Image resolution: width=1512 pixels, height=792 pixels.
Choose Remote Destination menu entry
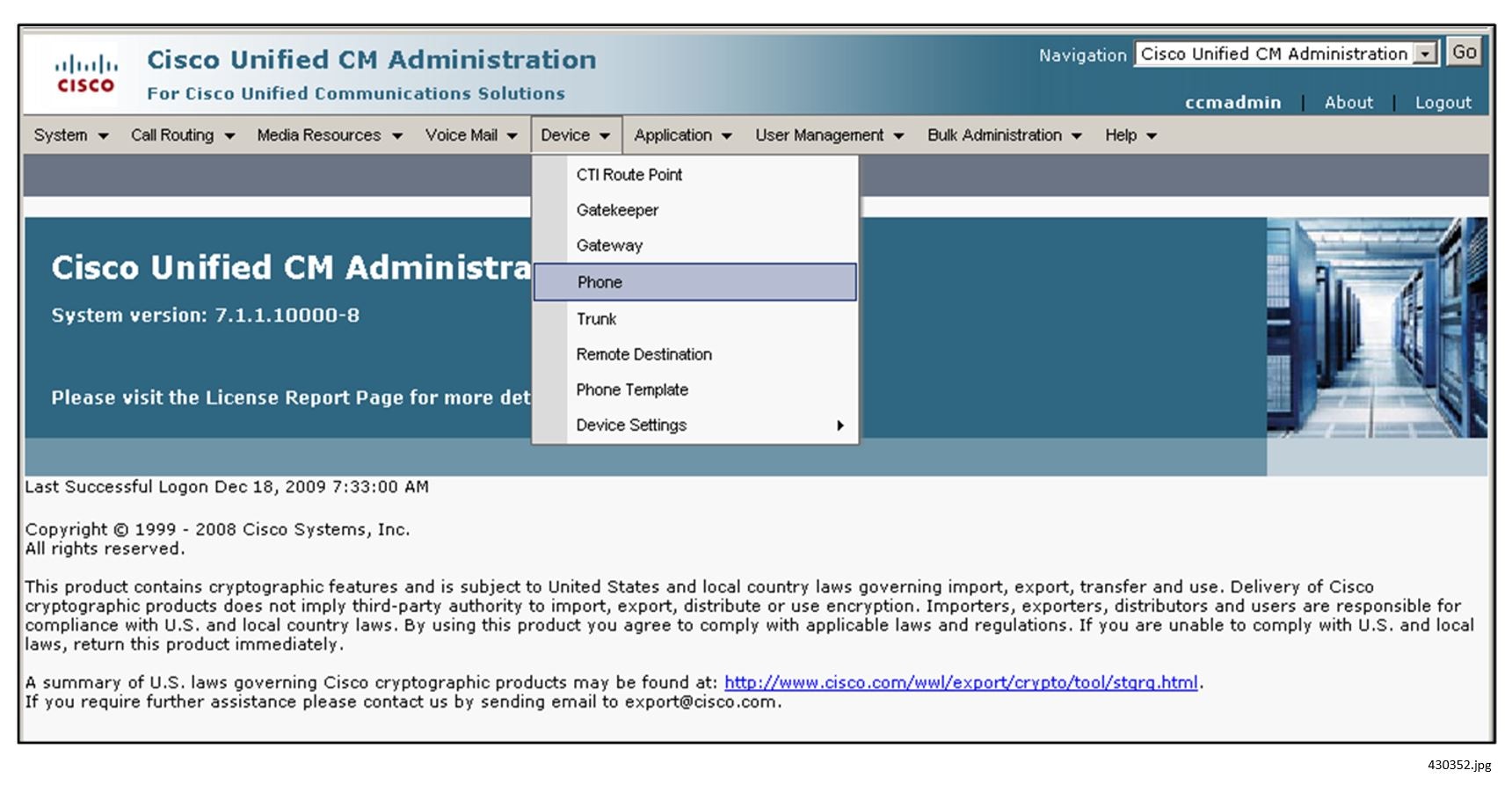[x=643, y=353]
